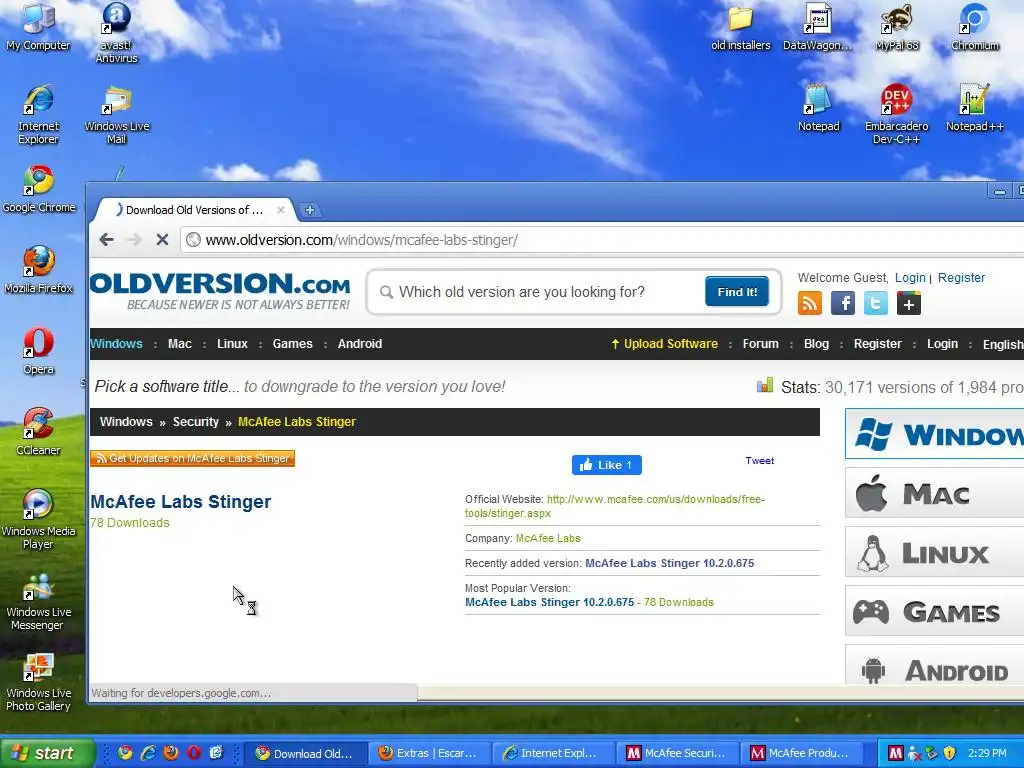Open the Windows start menu
Screen dimensions: 1024x768
coord(46,753)
